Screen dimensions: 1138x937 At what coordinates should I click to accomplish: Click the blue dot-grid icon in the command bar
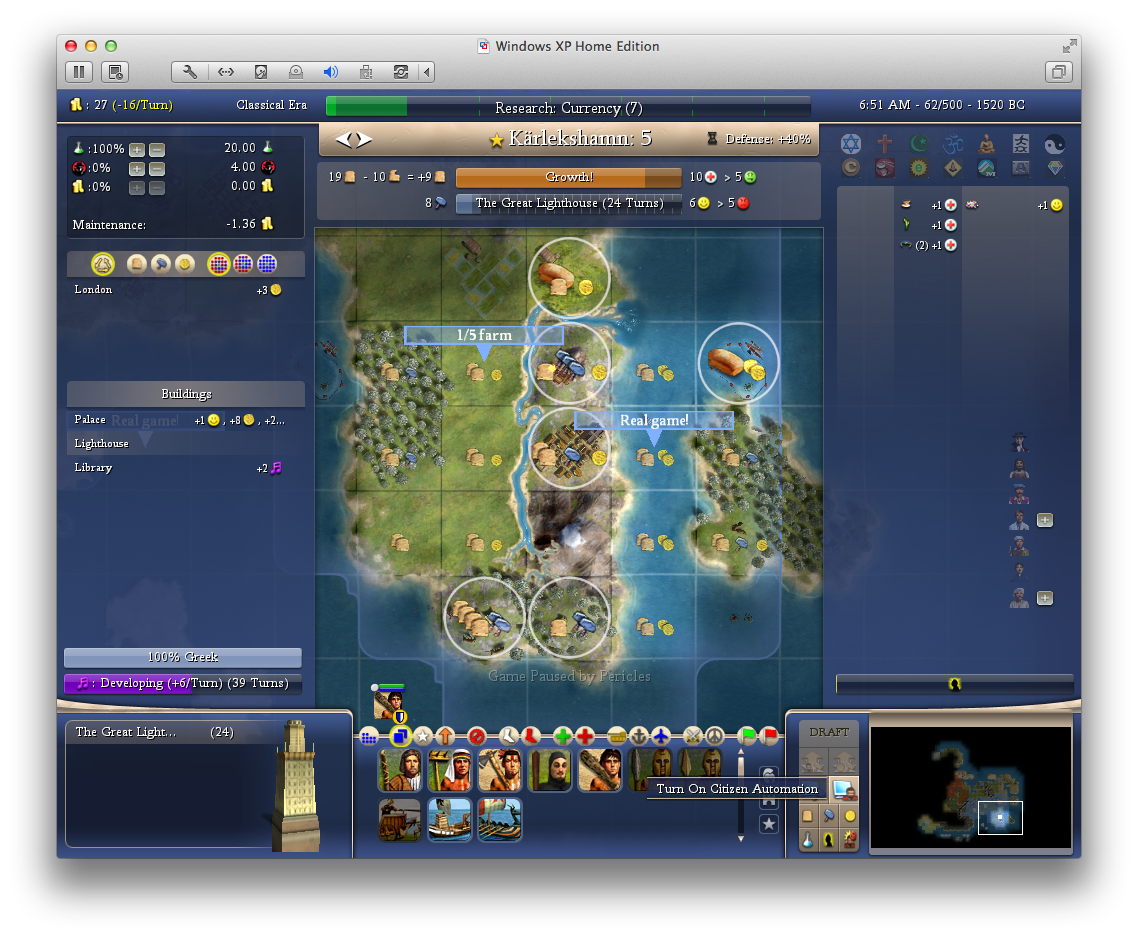[369, 737]
